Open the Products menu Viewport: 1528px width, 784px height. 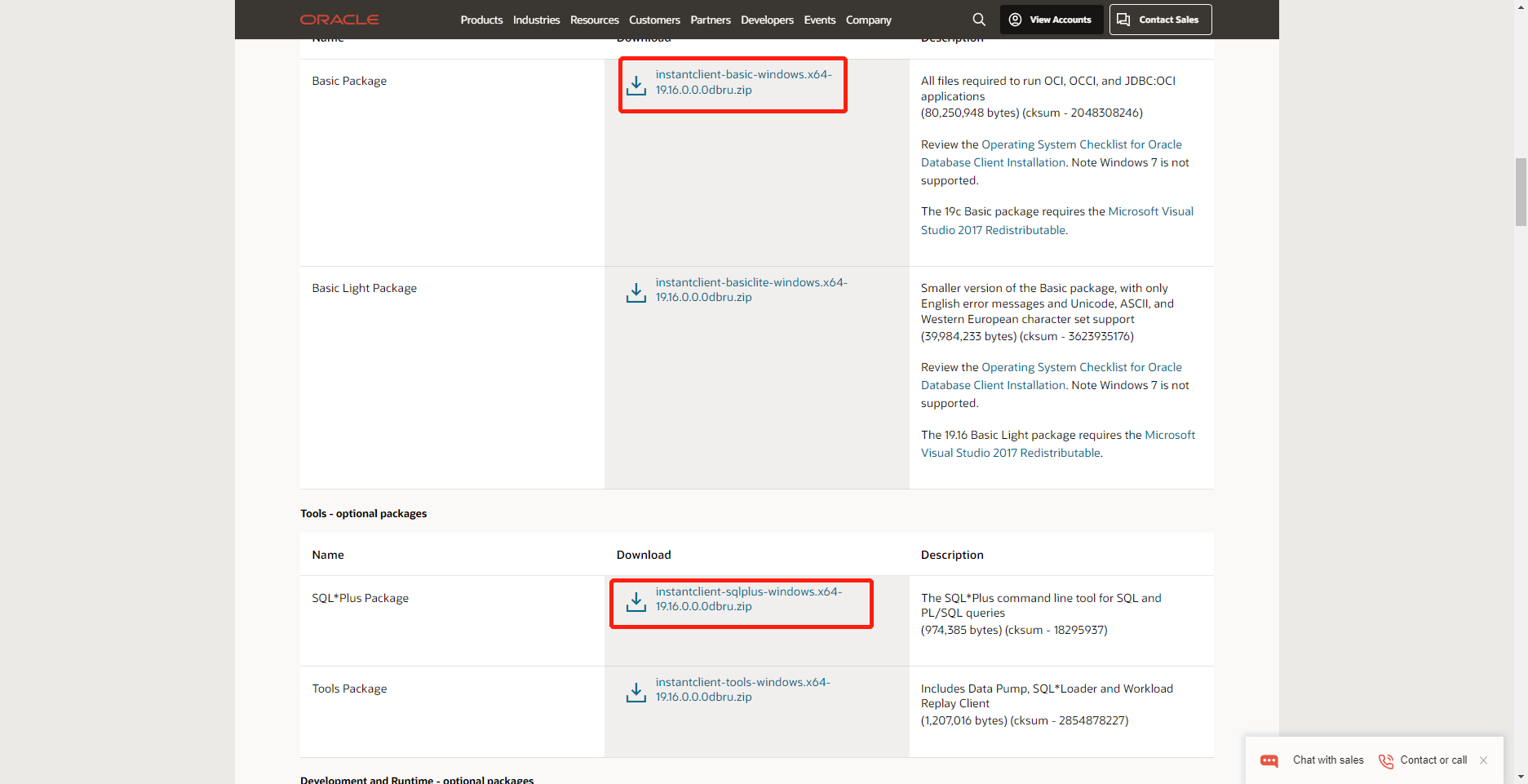click(x=481, y=20)
